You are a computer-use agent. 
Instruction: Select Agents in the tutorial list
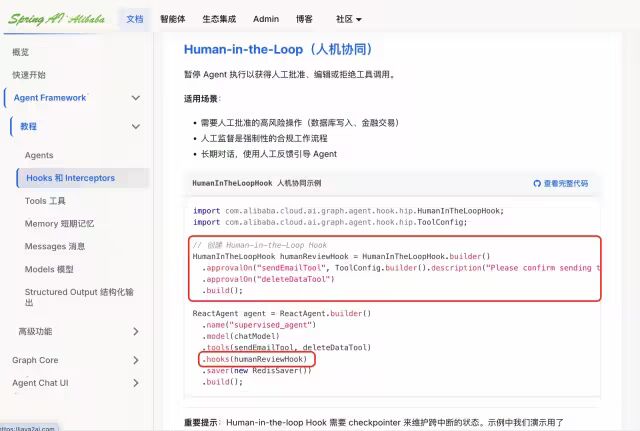click(x=39, y=155)
